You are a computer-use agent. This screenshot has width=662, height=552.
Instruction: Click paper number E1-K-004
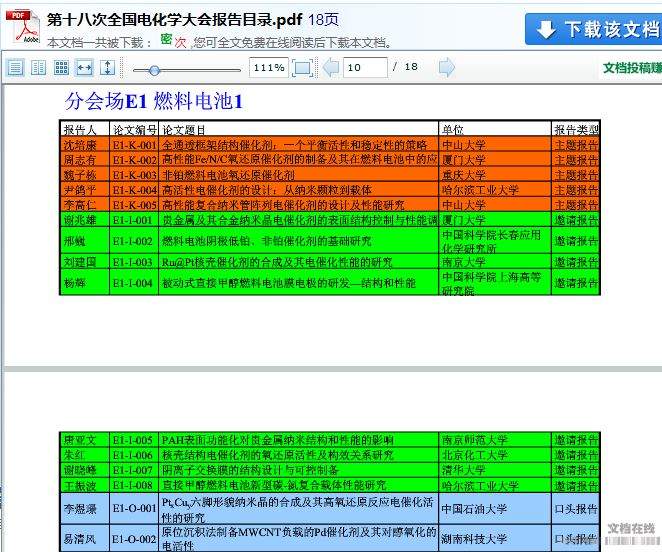[134, 190]
